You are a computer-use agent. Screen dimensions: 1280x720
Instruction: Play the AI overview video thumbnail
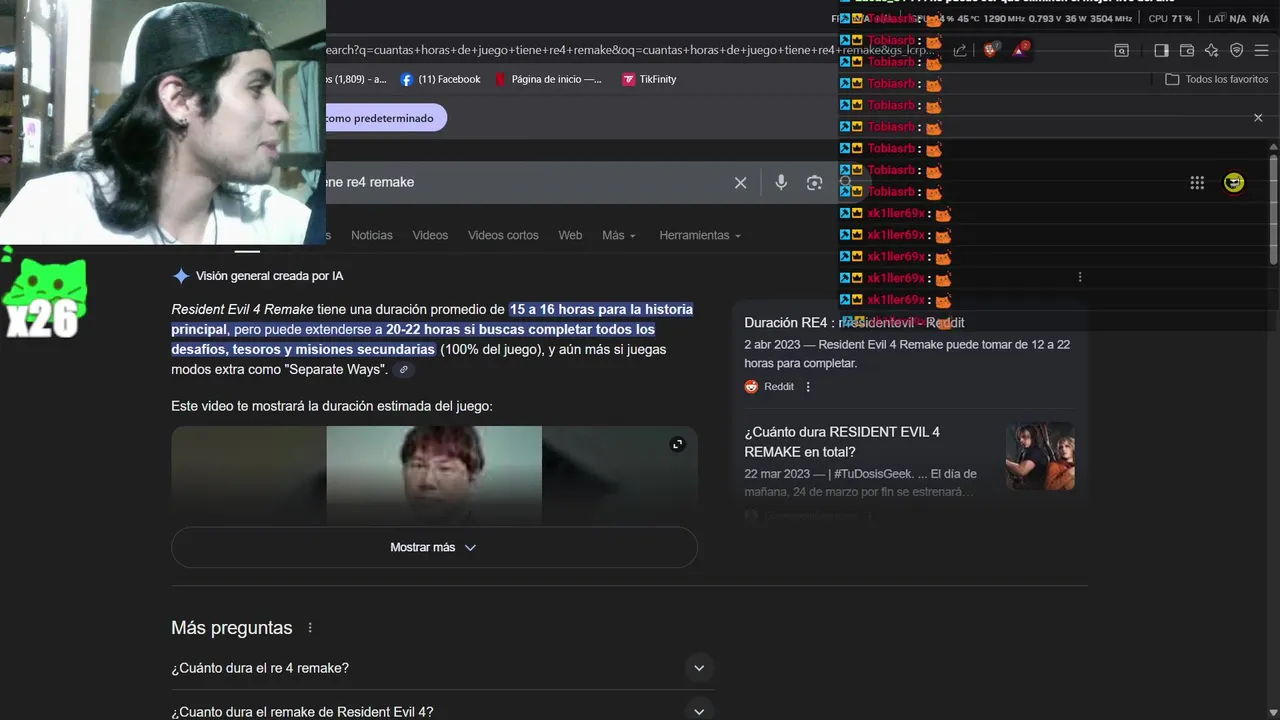click(x=434, y=476)
